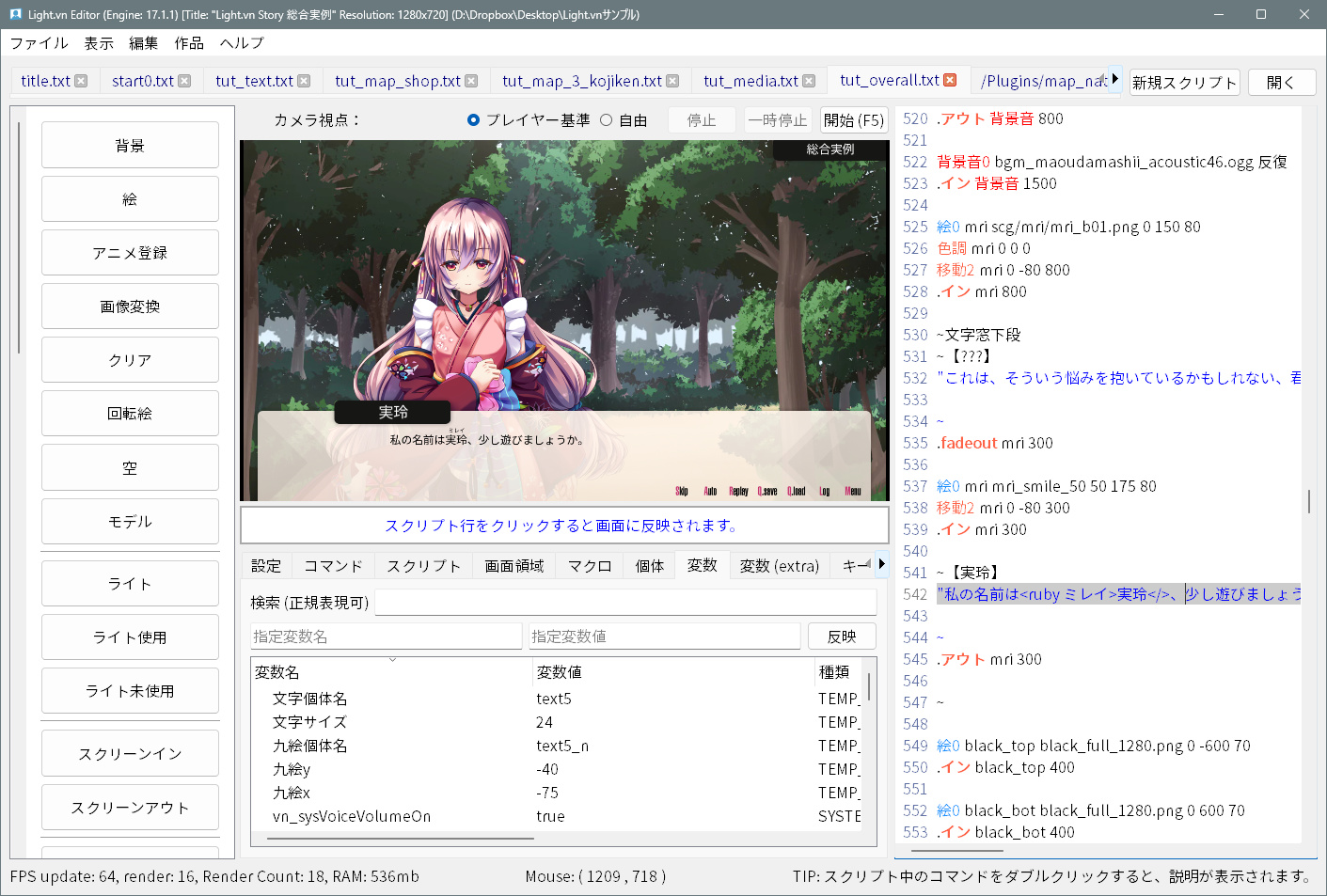Click the 反映 button

coord(842,637)
